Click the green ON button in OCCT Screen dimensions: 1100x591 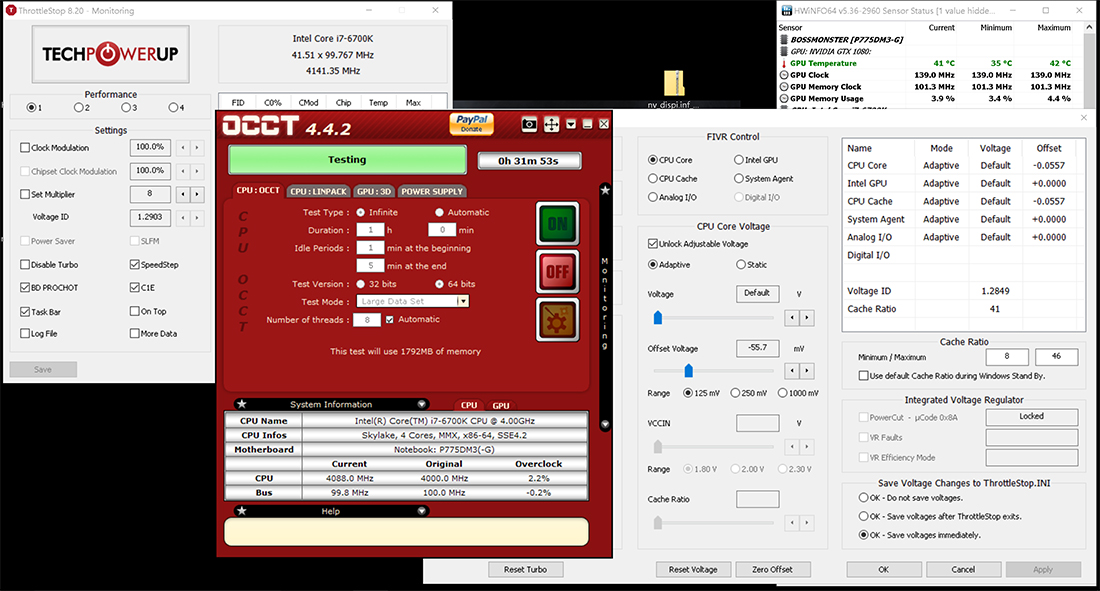click(x=558, y=224)
